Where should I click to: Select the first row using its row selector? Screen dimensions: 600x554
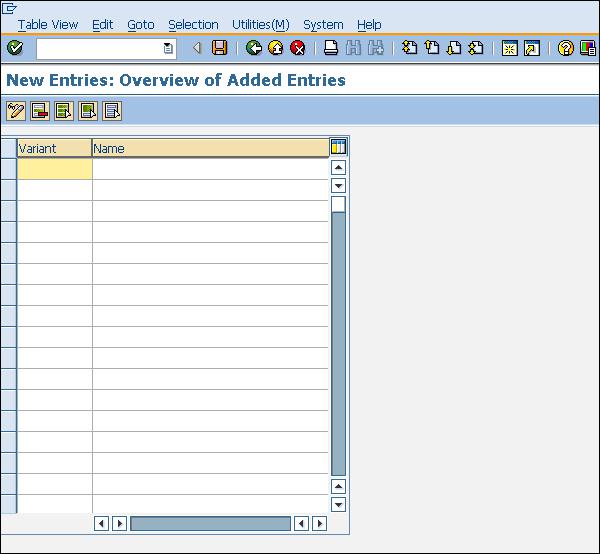pyautogui.click(x=9, y=169)
